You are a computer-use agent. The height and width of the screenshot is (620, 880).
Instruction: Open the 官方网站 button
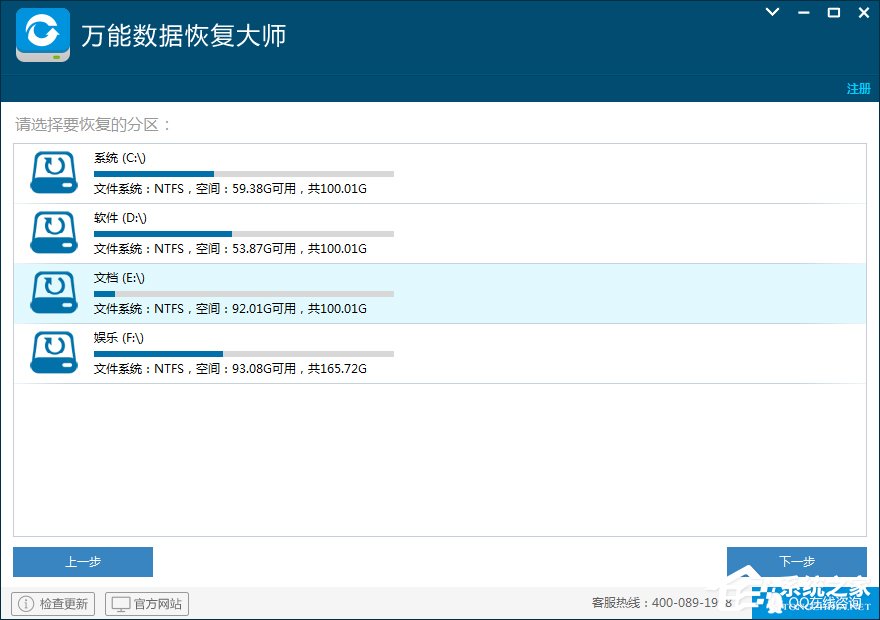click(147, 604)
